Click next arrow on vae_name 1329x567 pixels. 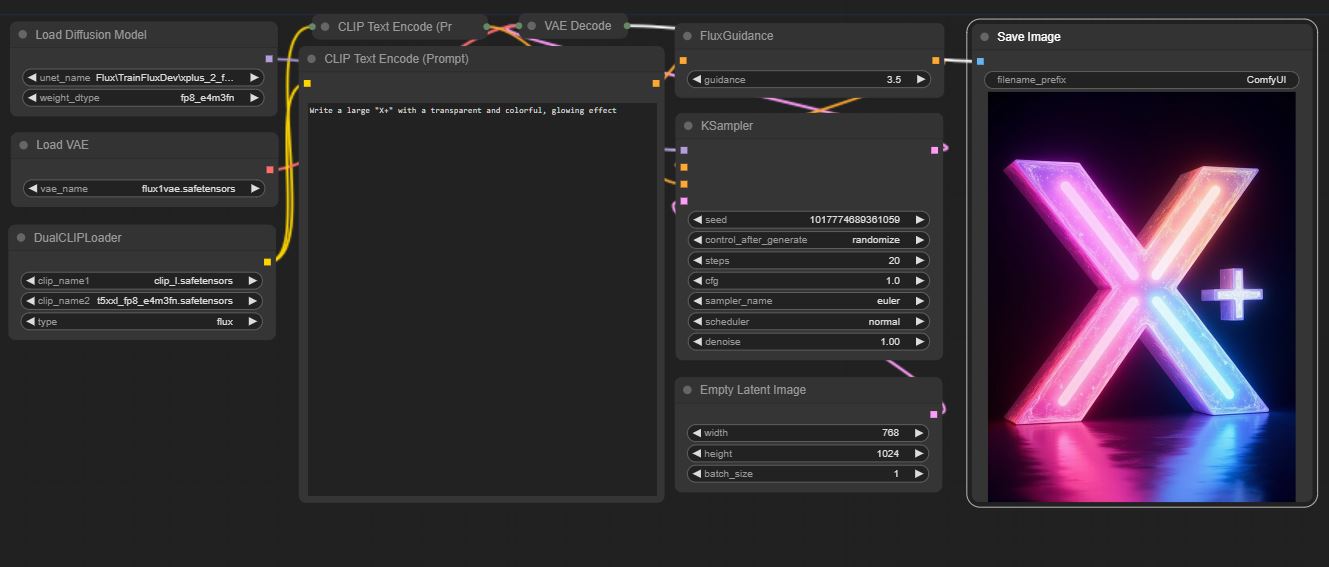pos(255,188)
